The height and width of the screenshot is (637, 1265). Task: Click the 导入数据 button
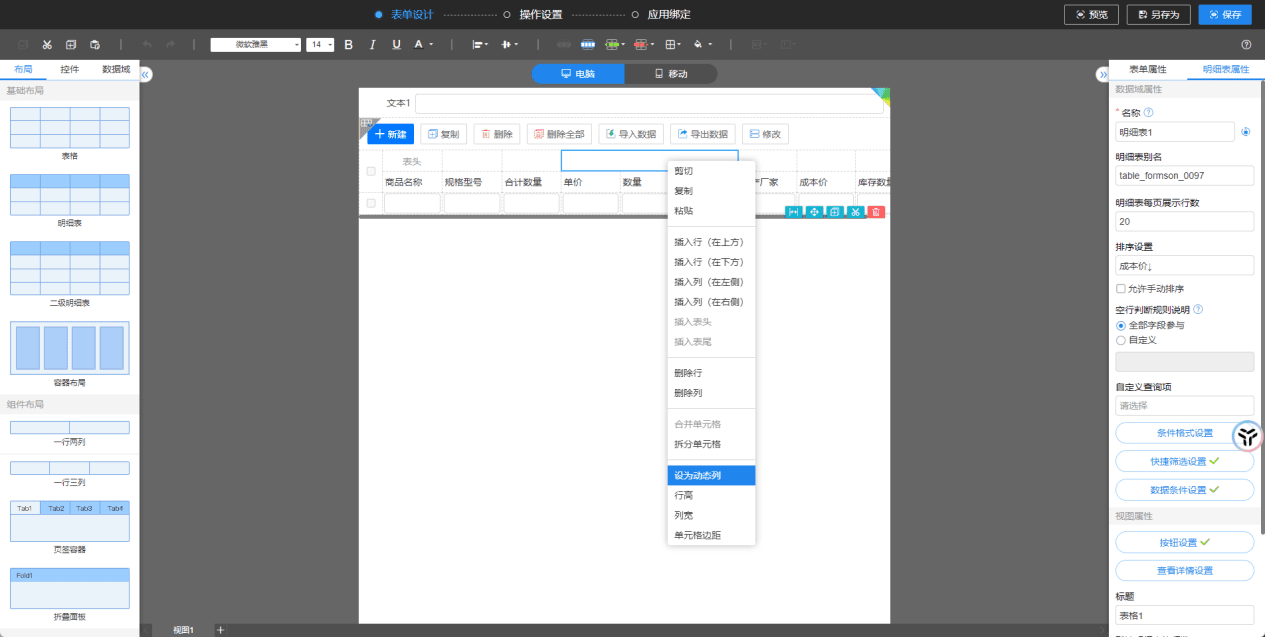pos(631,134)
